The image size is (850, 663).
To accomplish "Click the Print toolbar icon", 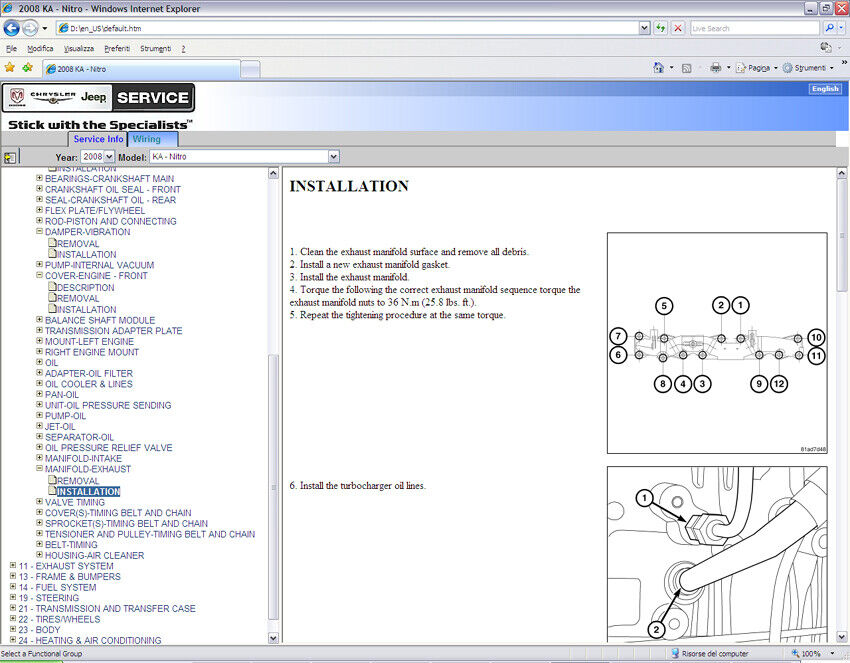I will coord(715,68).
